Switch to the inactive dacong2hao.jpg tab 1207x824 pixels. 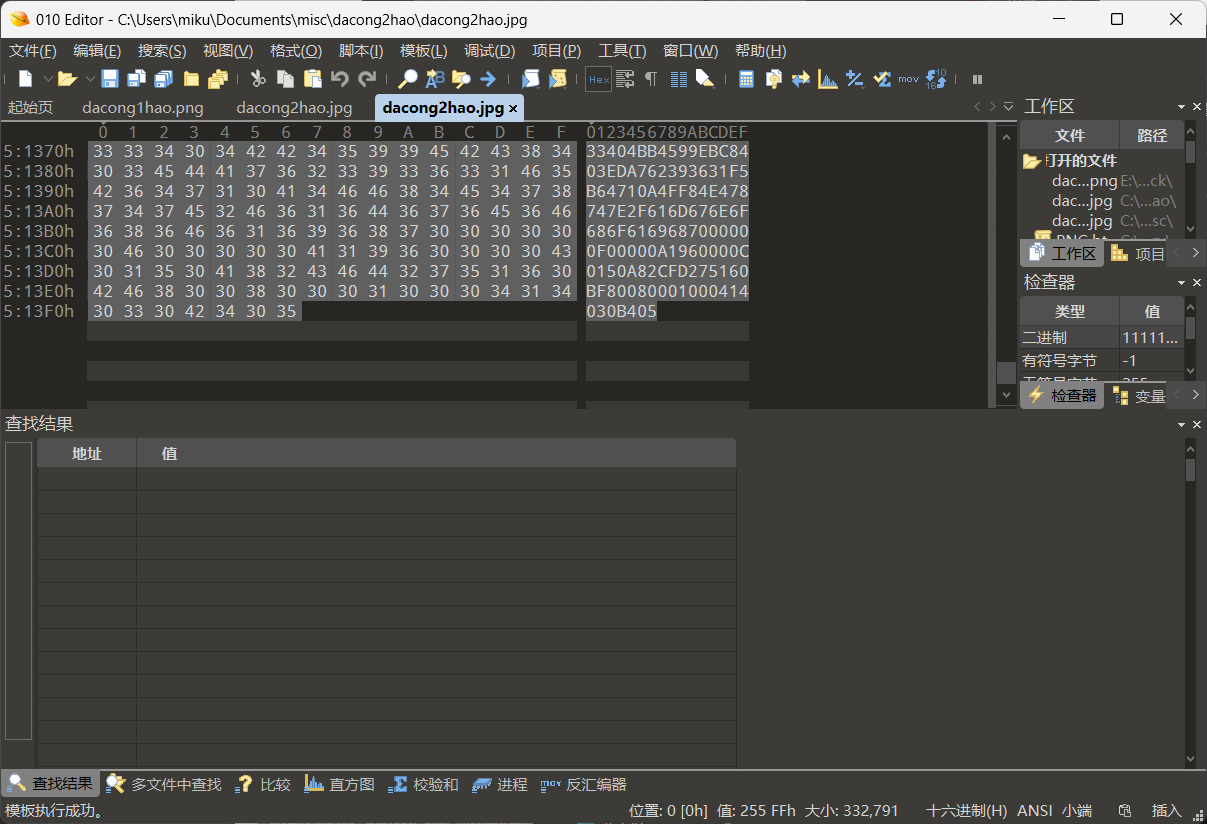294,107
